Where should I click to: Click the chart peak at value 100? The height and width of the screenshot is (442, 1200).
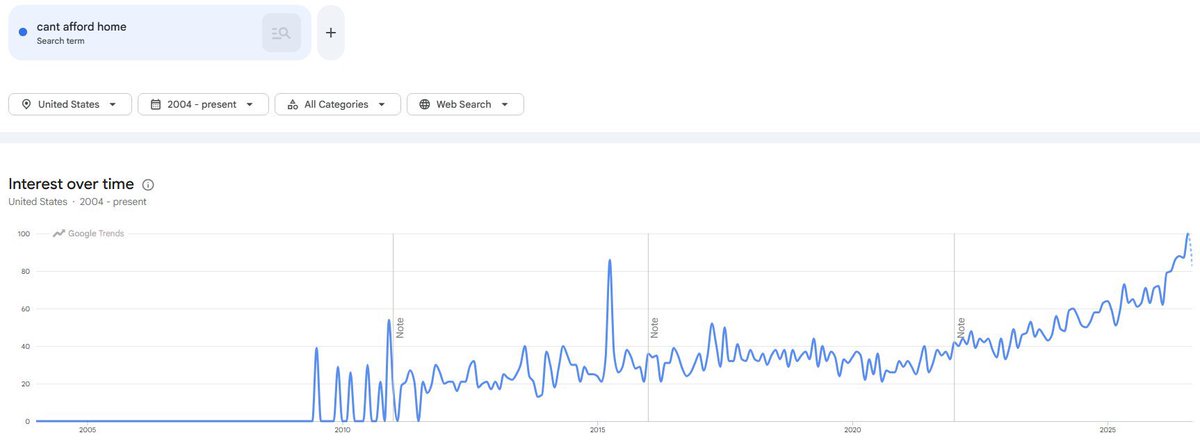[x=1187, y=234]
